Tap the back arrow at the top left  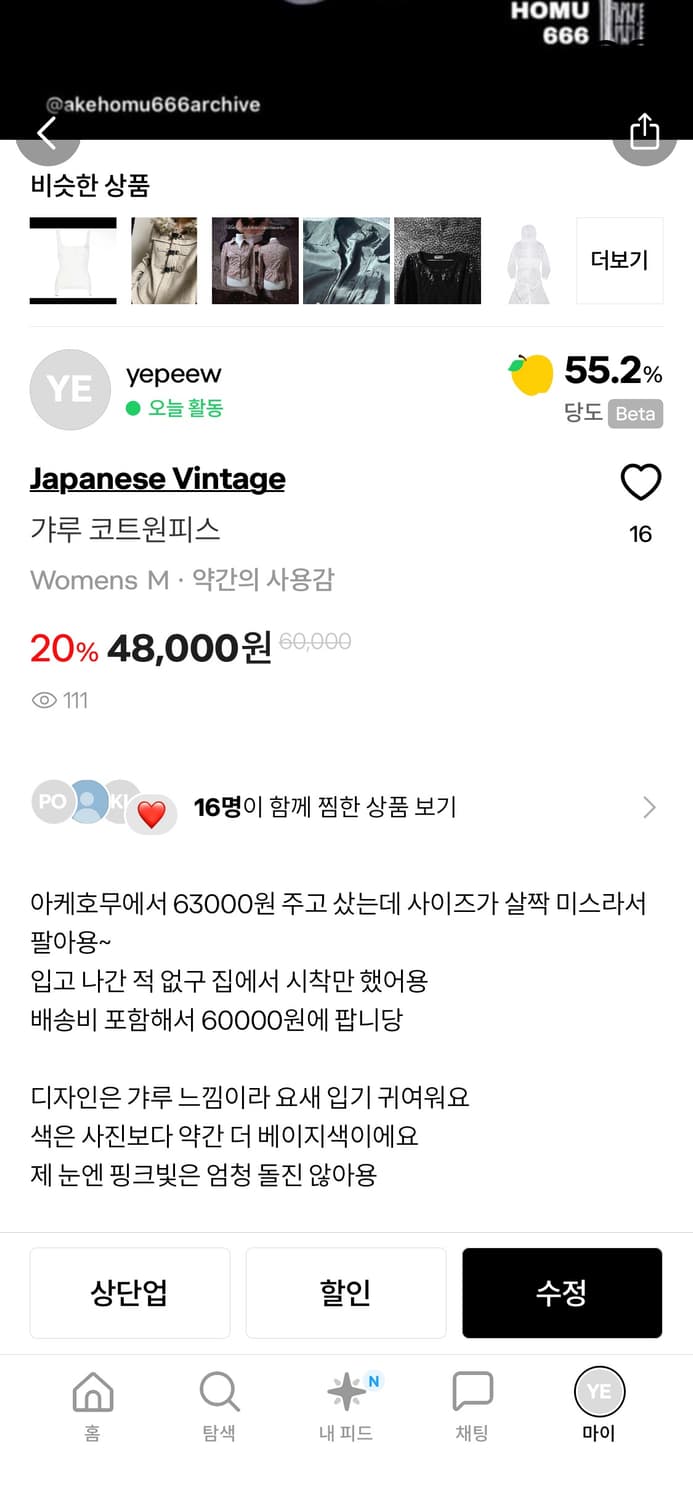[x=48, y=133]
